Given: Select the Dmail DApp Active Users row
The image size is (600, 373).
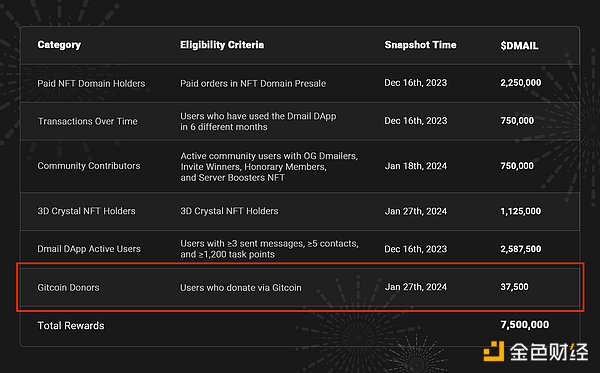Looking at the screenshot, I should pos(300,249).
